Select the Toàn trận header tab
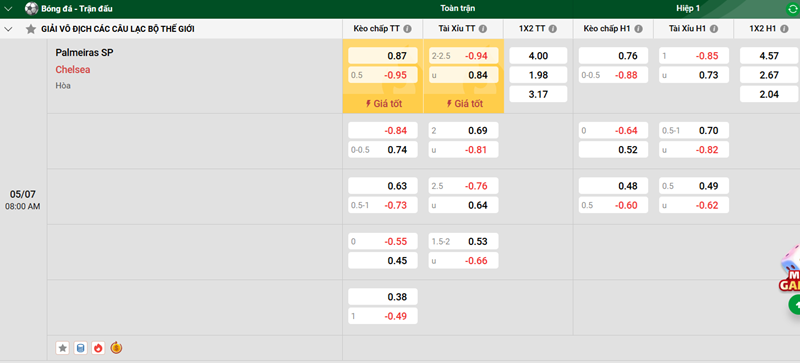This screenshot has height=363, width=800. click(458, 9)
